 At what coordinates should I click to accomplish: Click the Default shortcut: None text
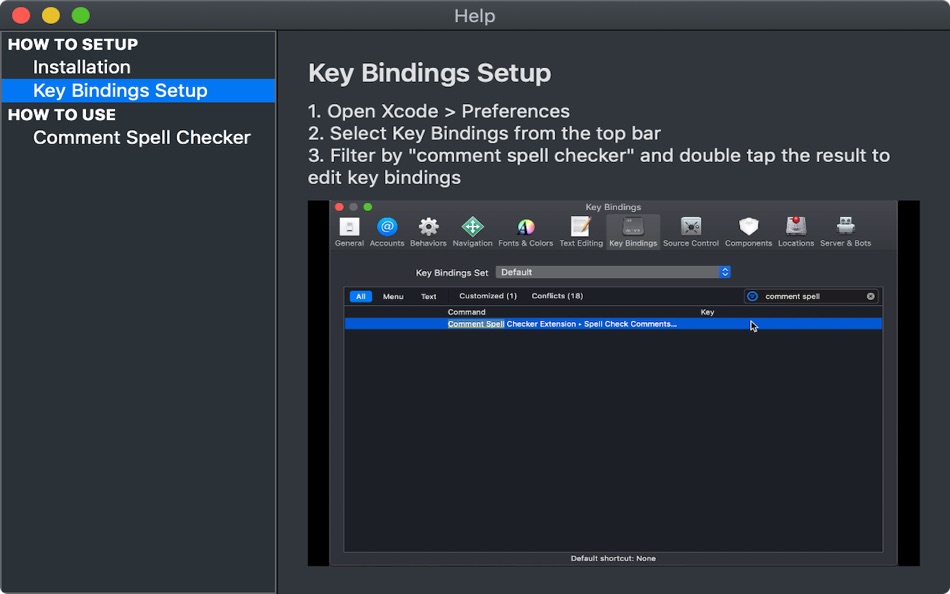pyautogui.click(x=613, y=558)
